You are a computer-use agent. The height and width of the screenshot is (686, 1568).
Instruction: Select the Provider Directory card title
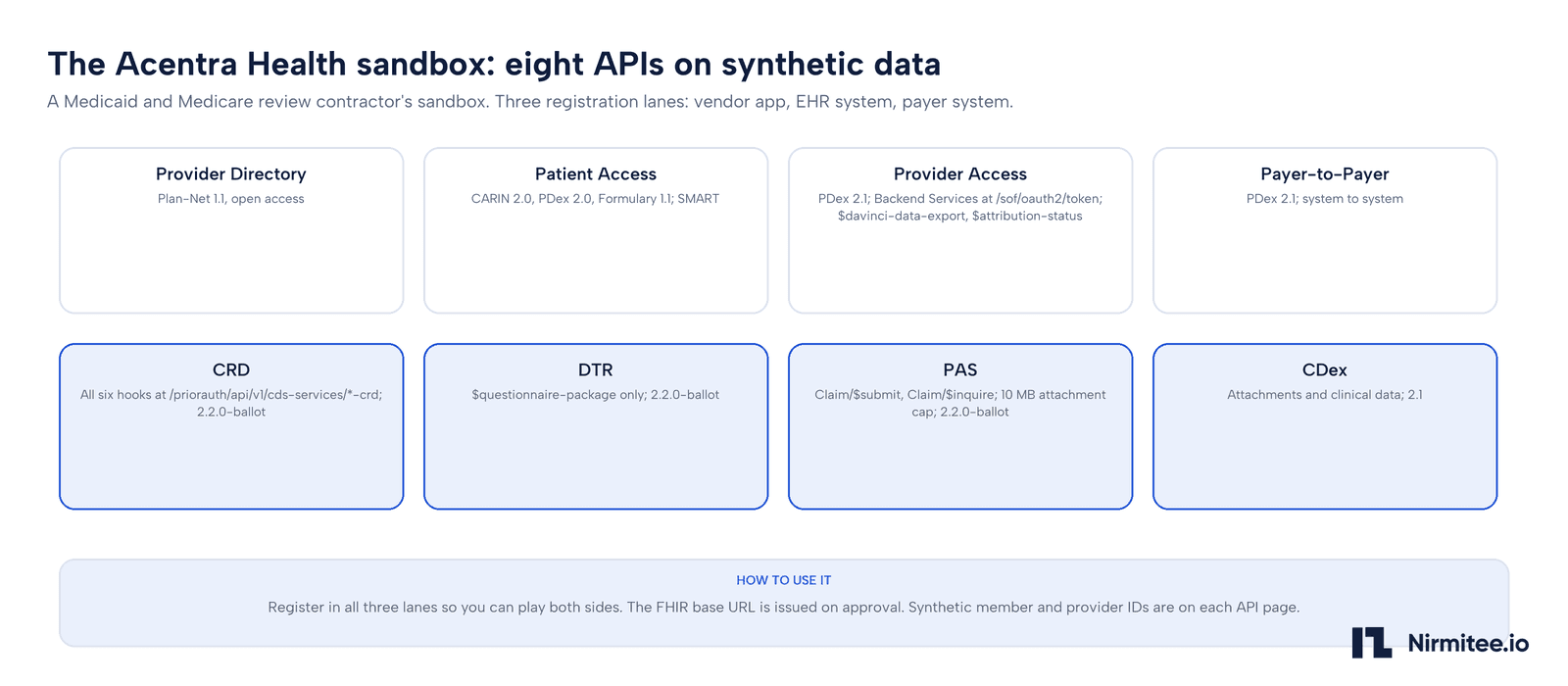click(231, 173)
